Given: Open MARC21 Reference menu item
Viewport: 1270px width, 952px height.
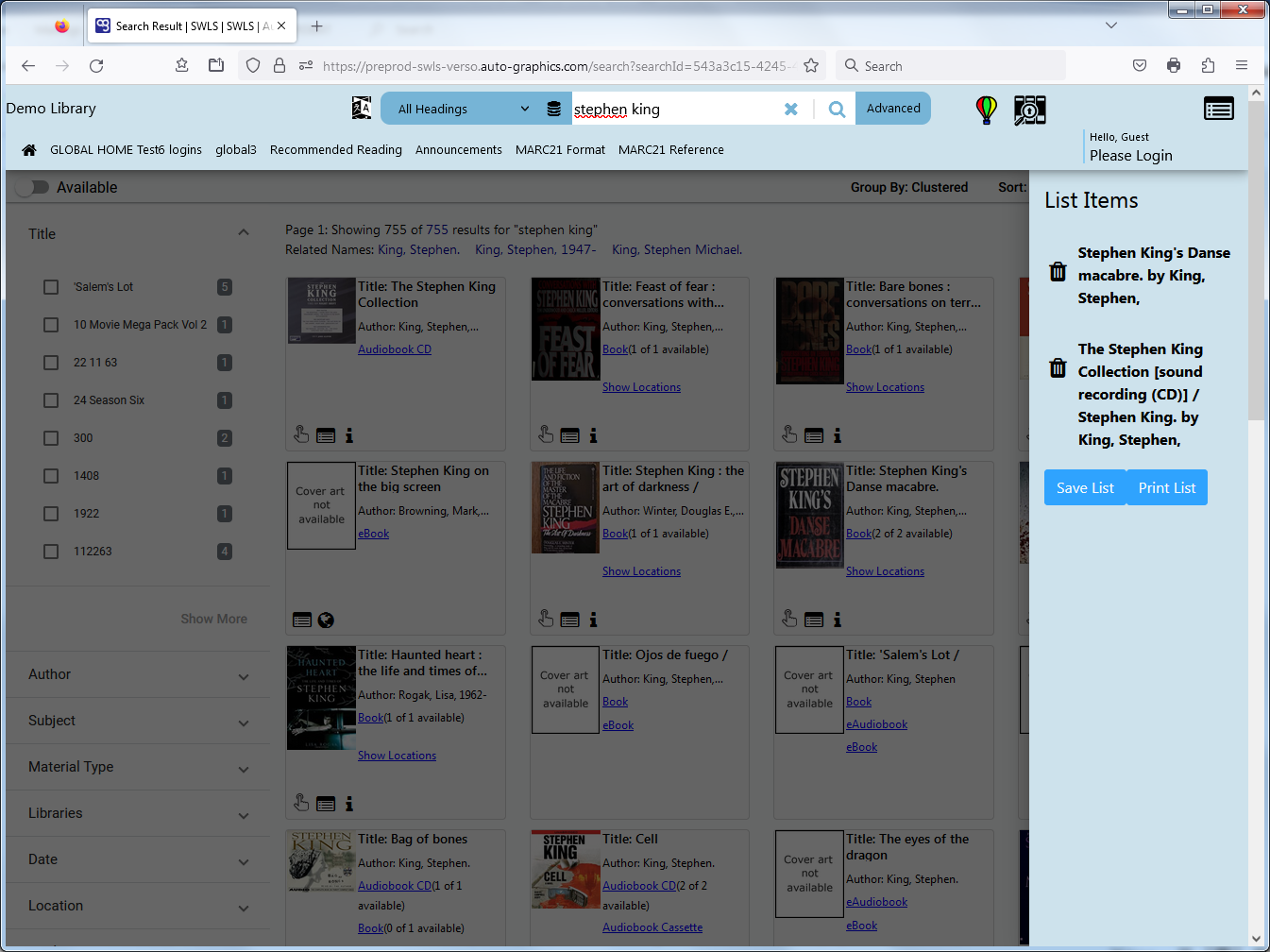Looking at the screenshot, I should [671, 149].
